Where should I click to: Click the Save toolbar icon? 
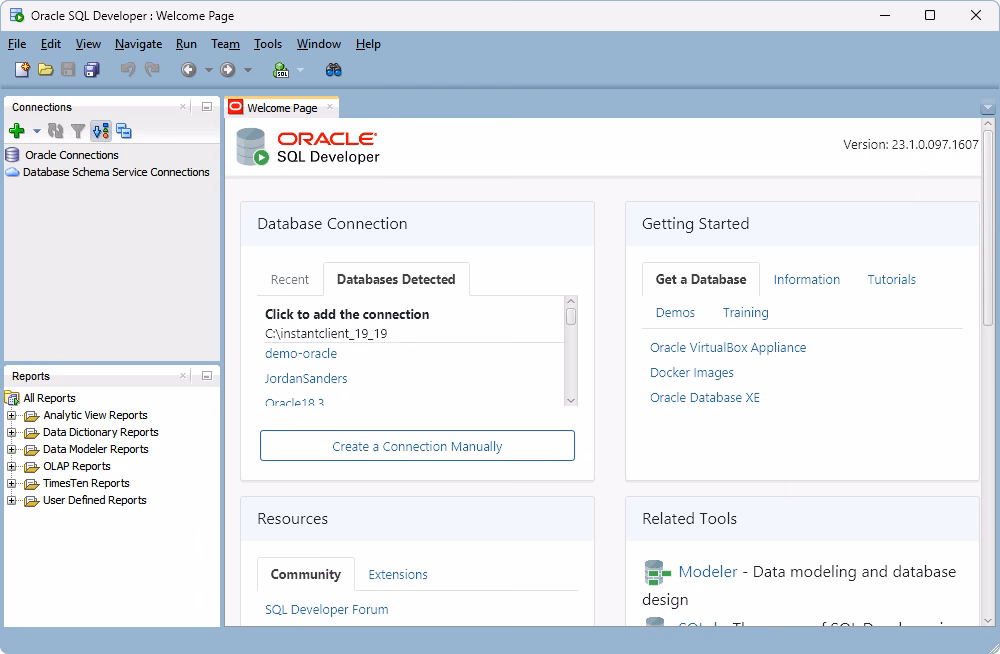click(x=68, y=70)
